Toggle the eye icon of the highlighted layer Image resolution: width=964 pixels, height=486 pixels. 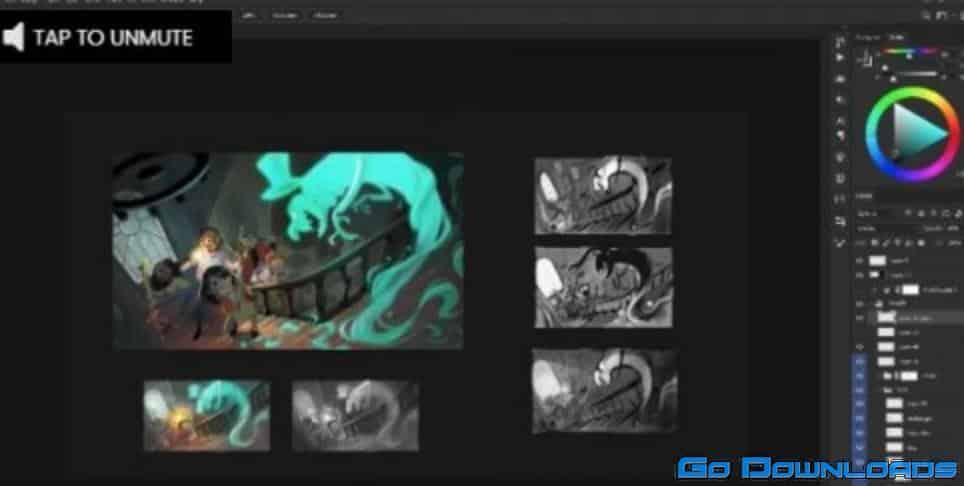[x=859, y=317]
